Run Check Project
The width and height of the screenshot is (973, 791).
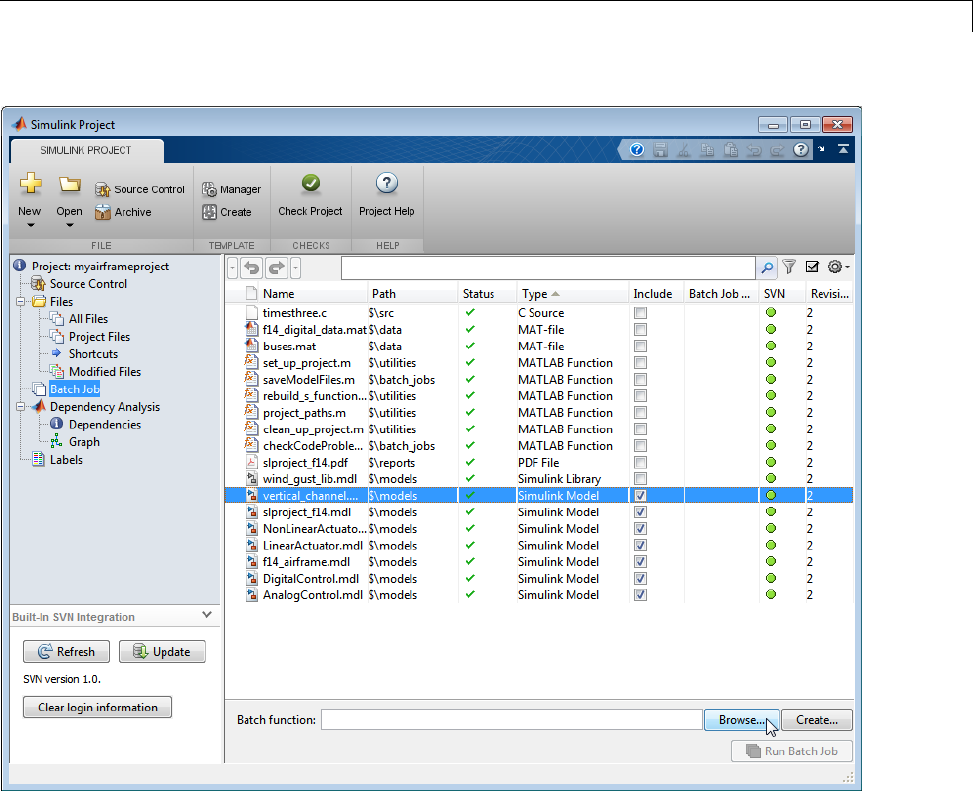[x=310, y=195]
